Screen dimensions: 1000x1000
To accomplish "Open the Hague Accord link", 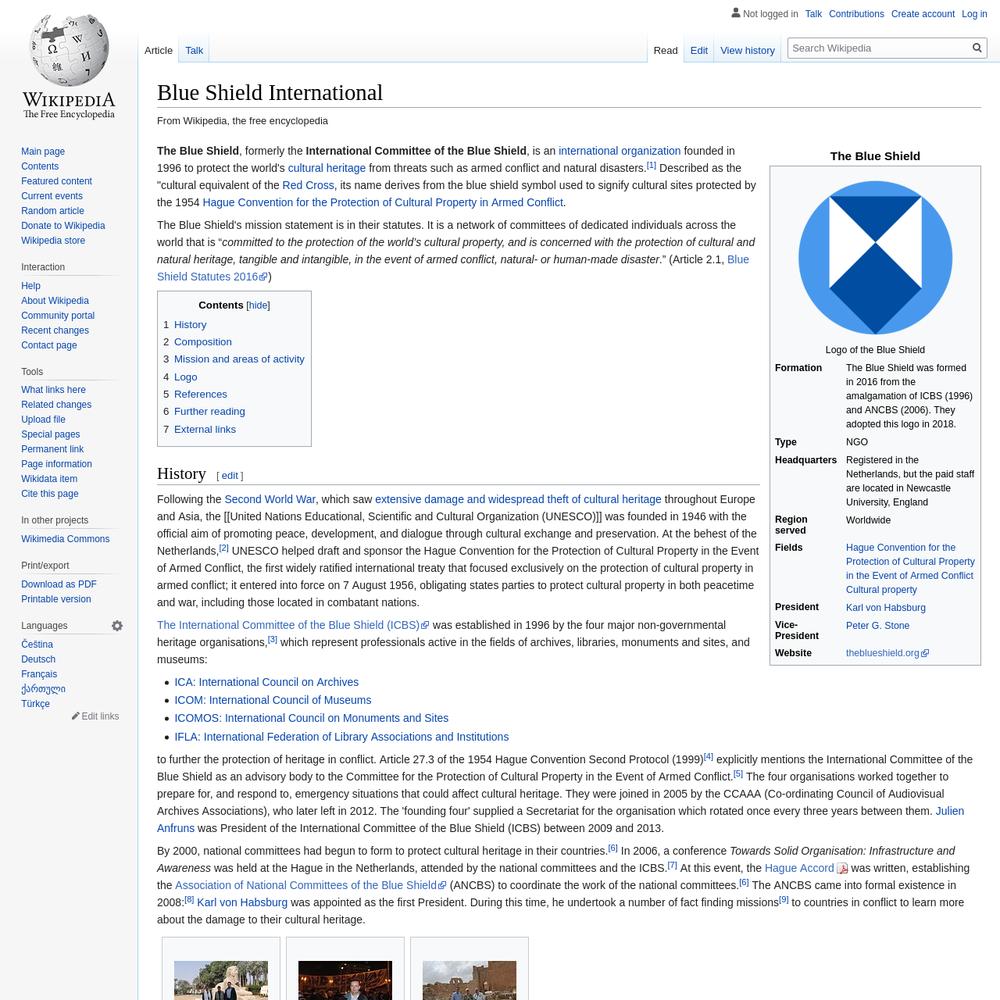I will point(799,868).
